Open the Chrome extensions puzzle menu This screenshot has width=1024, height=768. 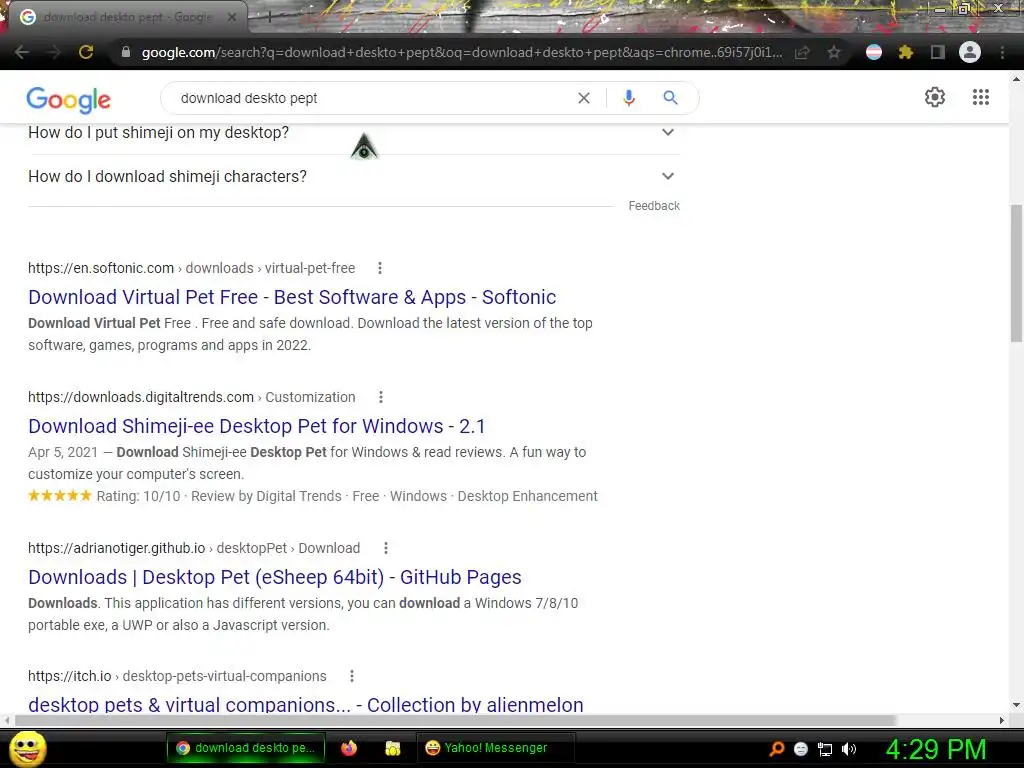coord(906,52)
